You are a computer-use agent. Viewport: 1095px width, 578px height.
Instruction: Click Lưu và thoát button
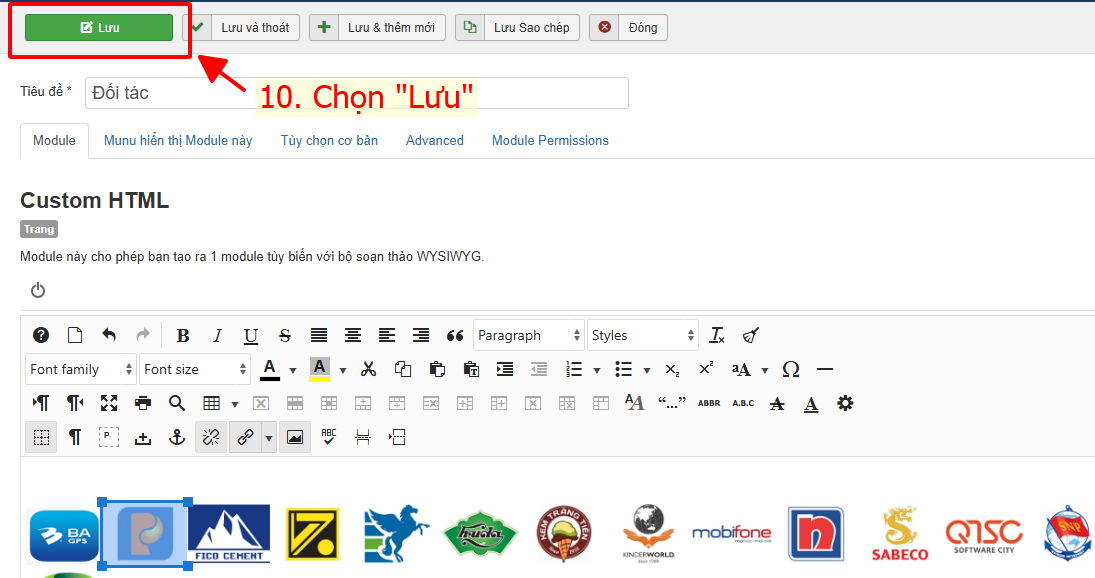241,28
